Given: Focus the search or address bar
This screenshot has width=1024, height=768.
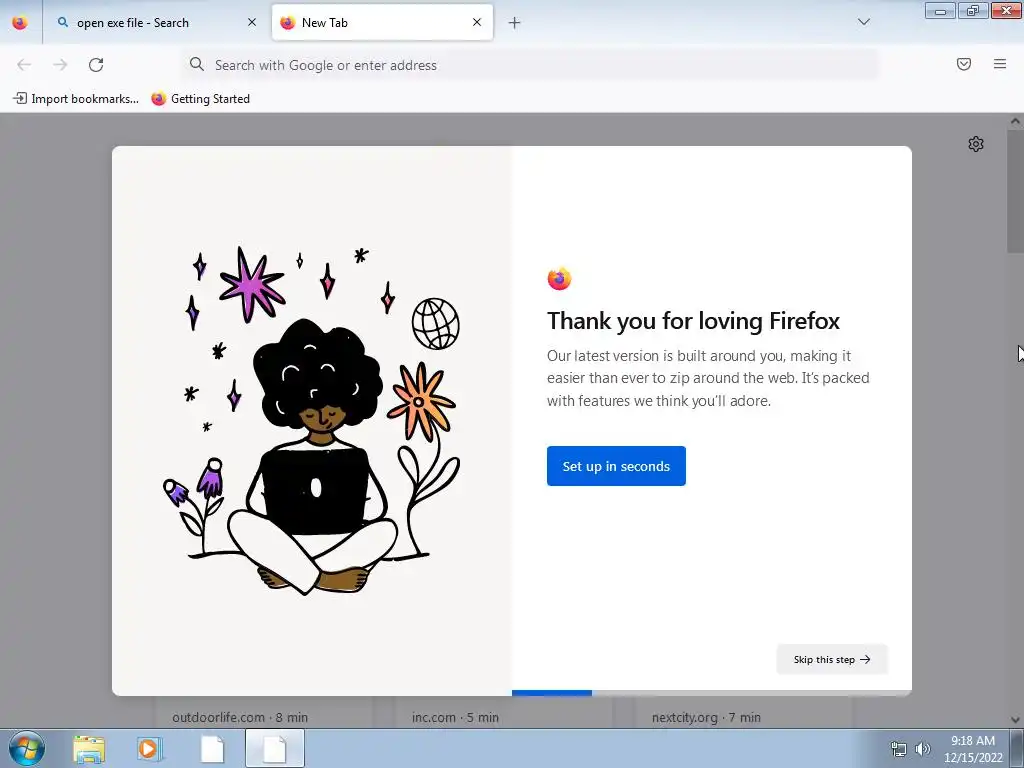Looking at the screenshot, I should [532, 65].
